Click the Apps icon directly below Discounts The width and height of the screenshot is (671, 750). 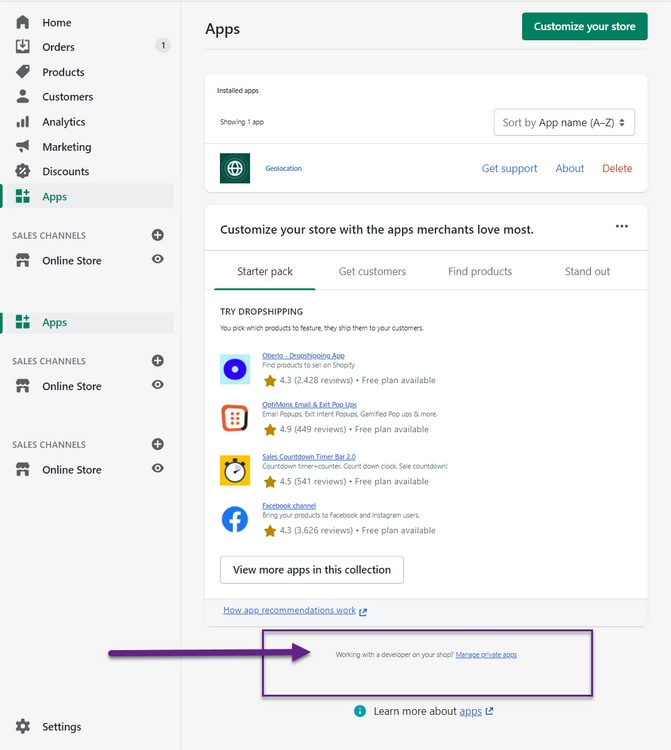(x=22, y=196)
